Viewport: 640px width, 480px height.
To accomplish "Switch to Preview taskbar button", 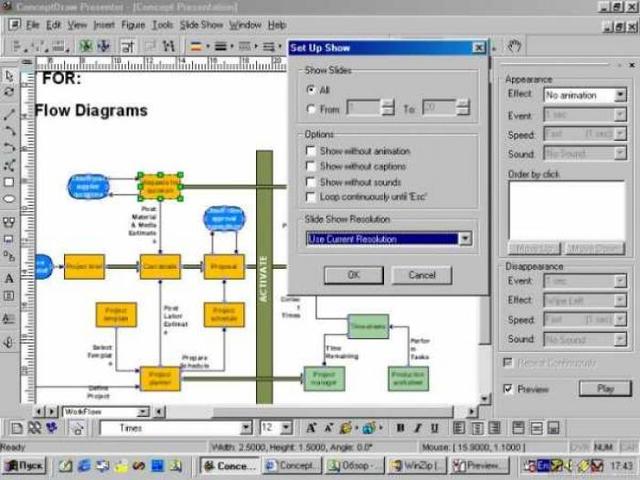I will [x=478, y=466].
